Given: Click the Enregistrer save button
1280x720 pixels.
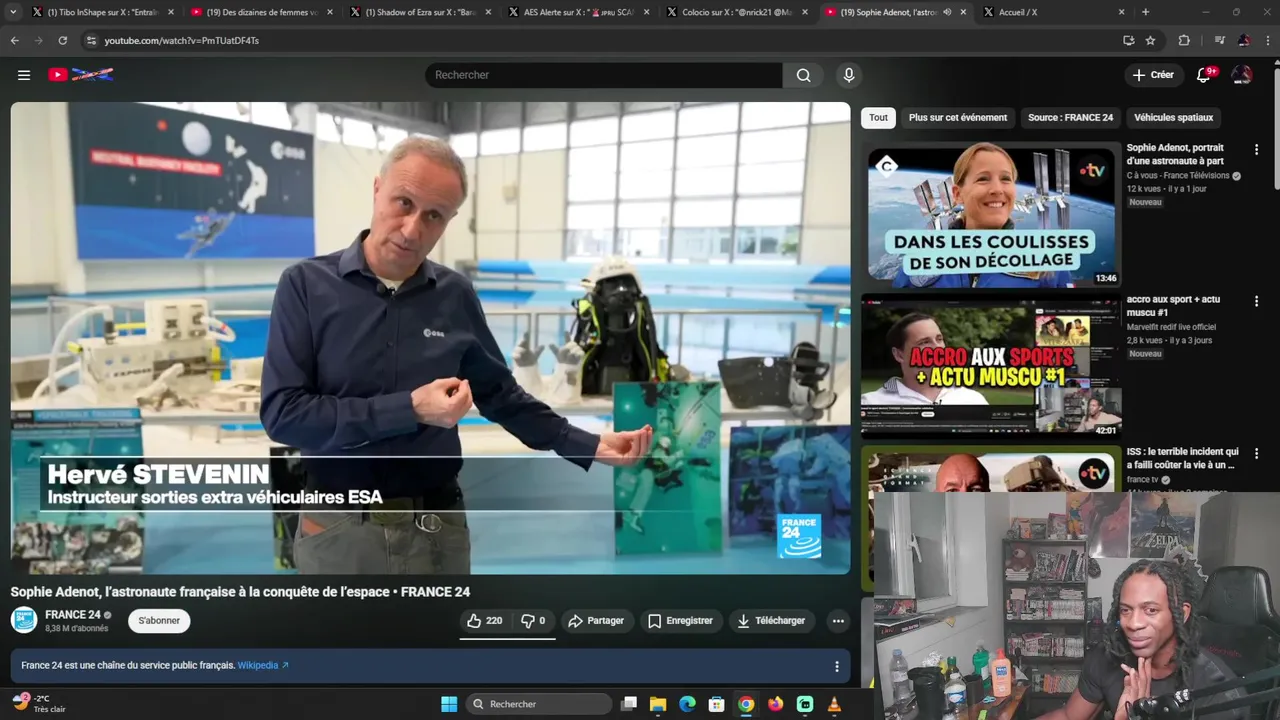Looking at the screenshot, I should [680, 621].
